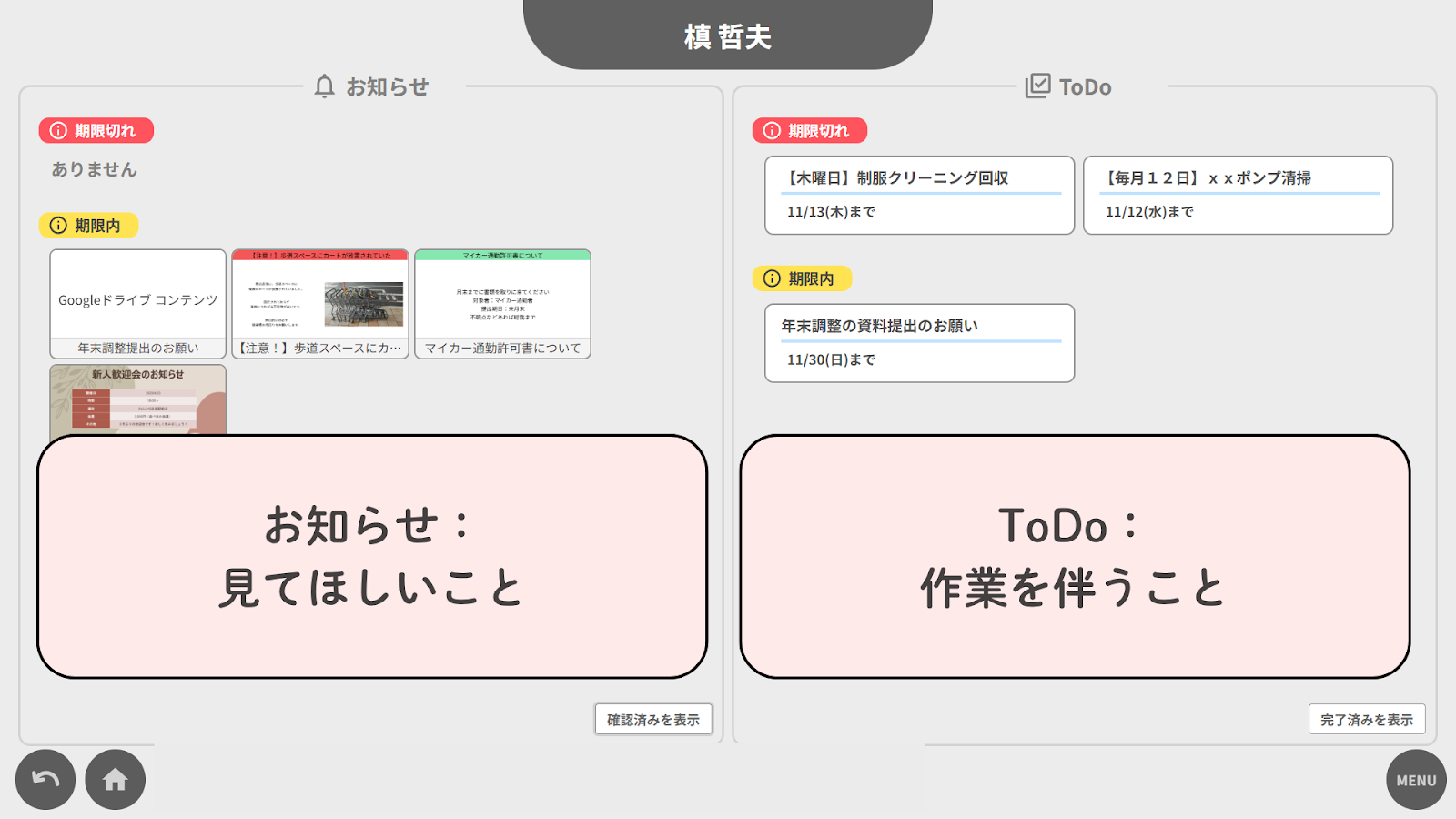The image size is (1456, 819).
Task: Open the MENU button bottom right
Action: tap(1415, 779)
